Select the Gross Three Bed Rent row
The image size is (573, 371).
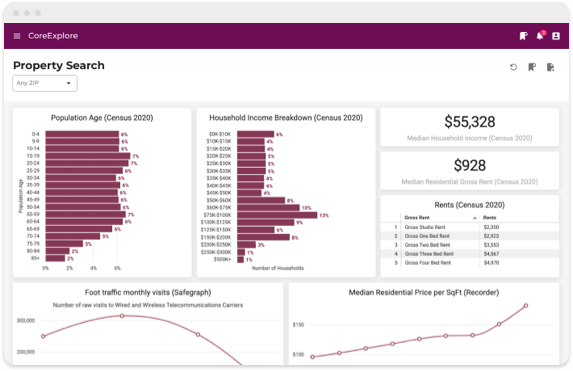point(470,254)
